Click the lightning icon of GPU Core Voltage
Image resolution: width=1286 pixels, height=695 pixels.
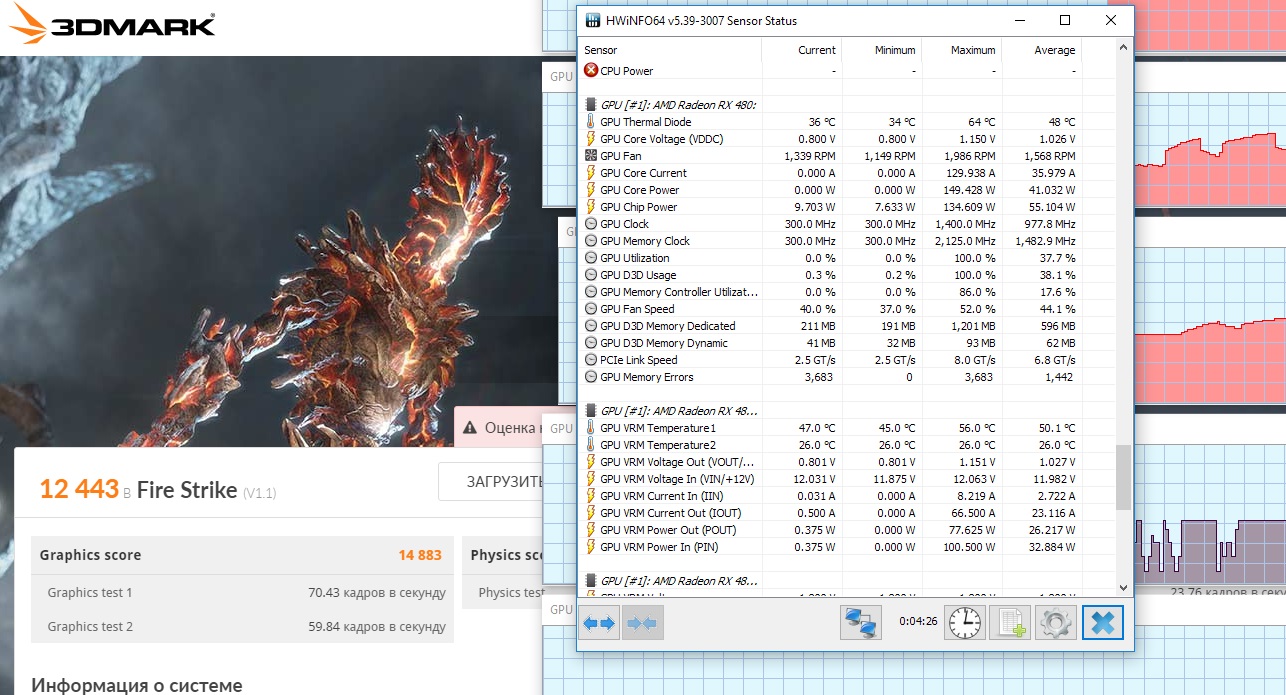pos(591,139)
